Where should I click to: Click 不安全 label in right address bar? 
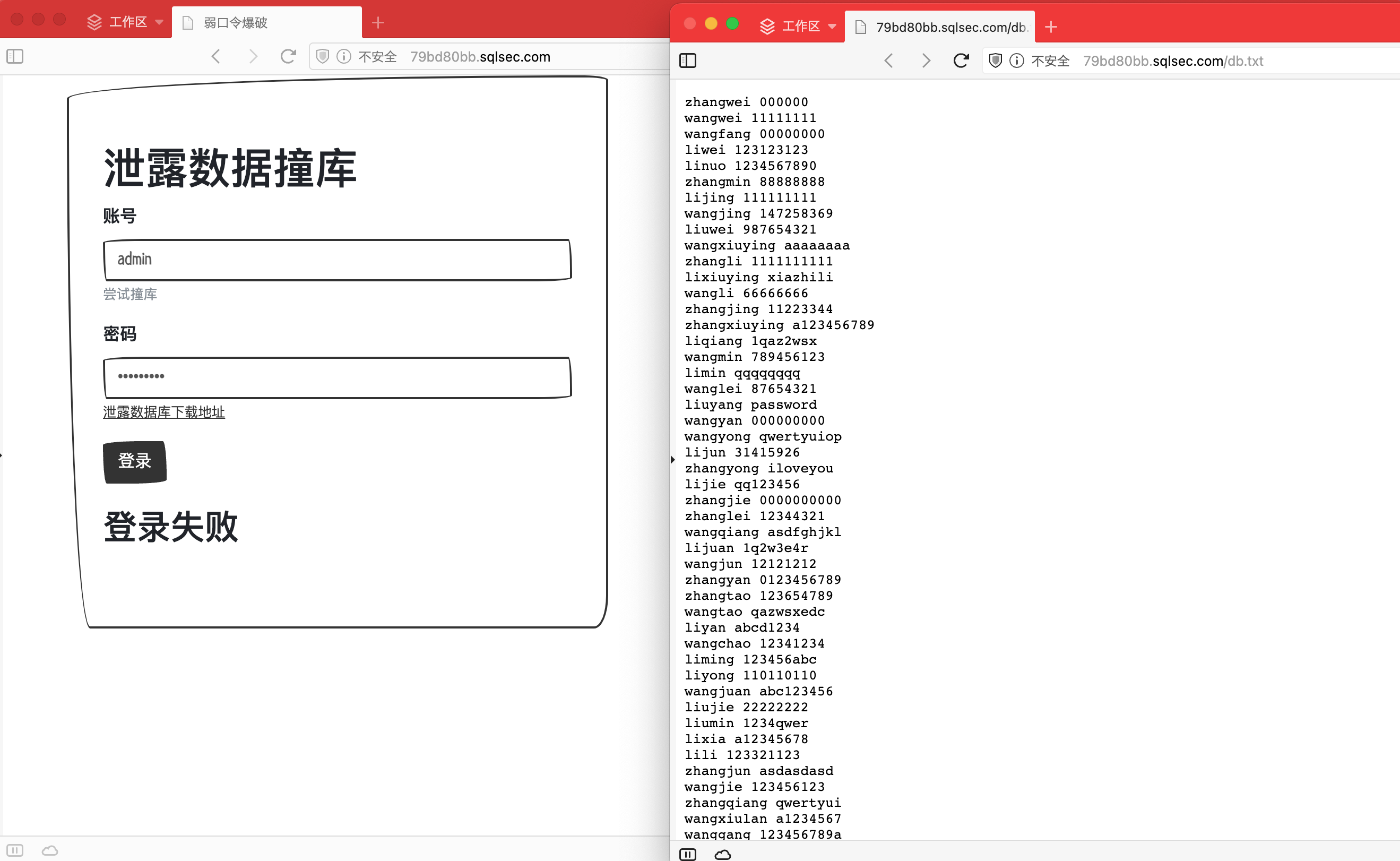(x=1050, y=61)
